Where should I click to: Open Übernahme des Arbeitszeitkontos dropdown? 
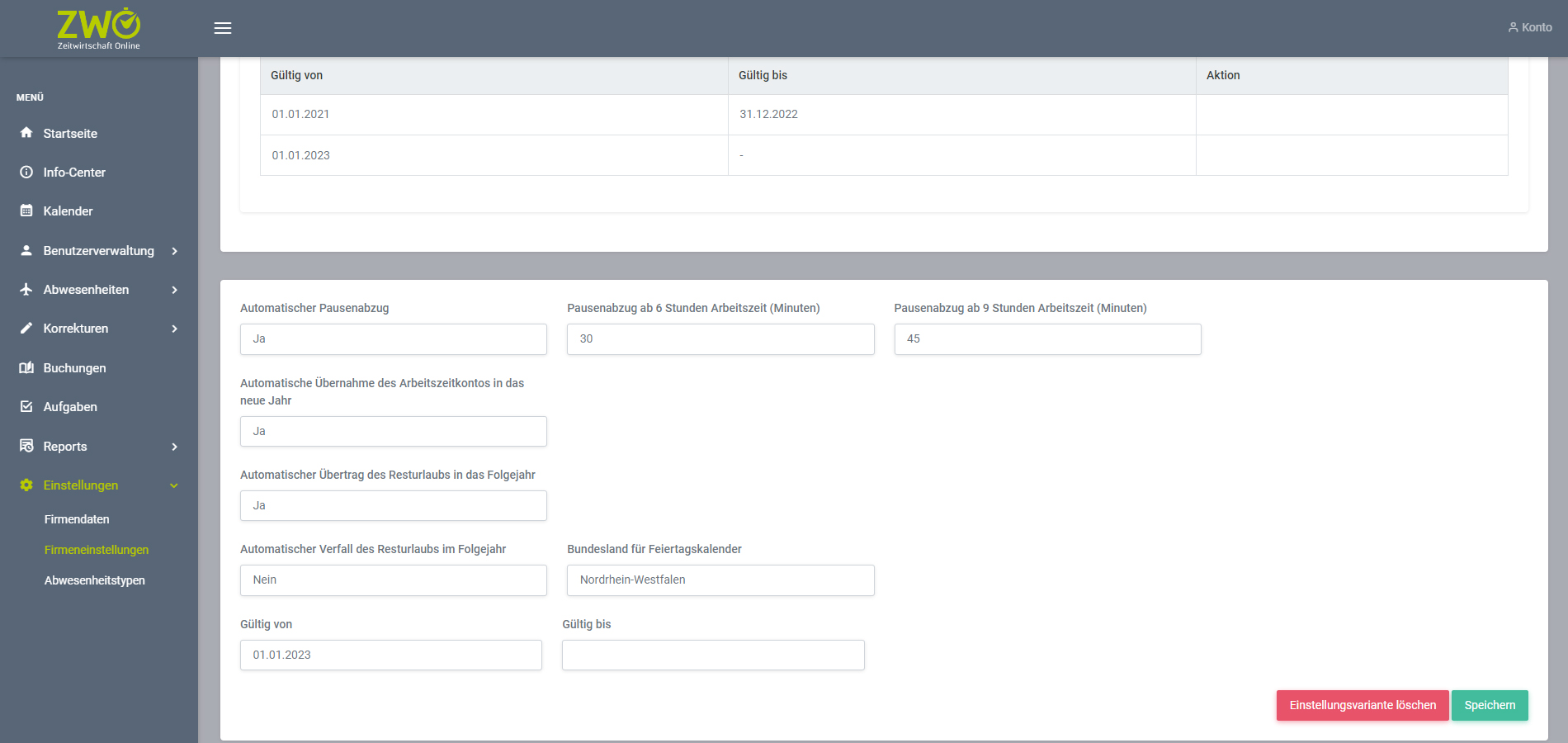pos(394,431)
